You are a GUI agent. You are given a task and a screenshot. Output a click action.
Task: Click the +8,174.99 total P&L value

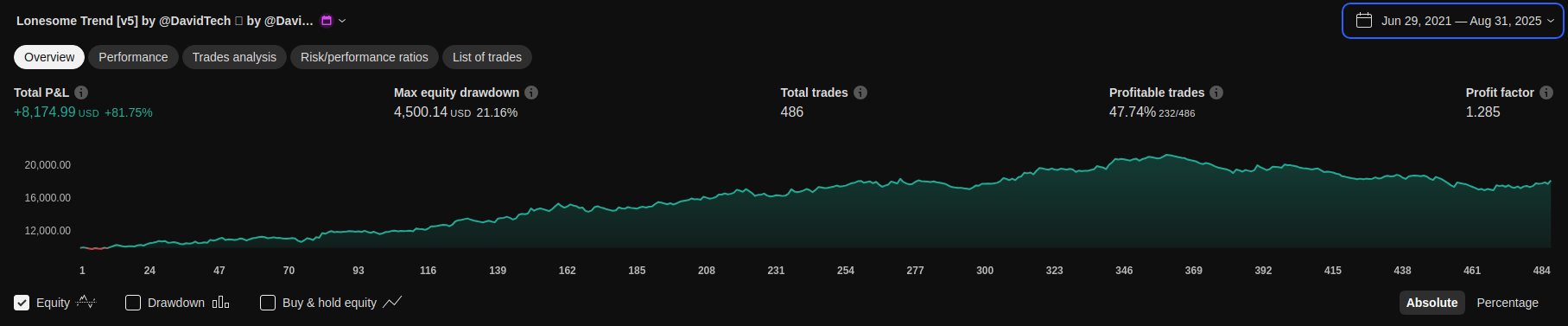tap(45, 112)
